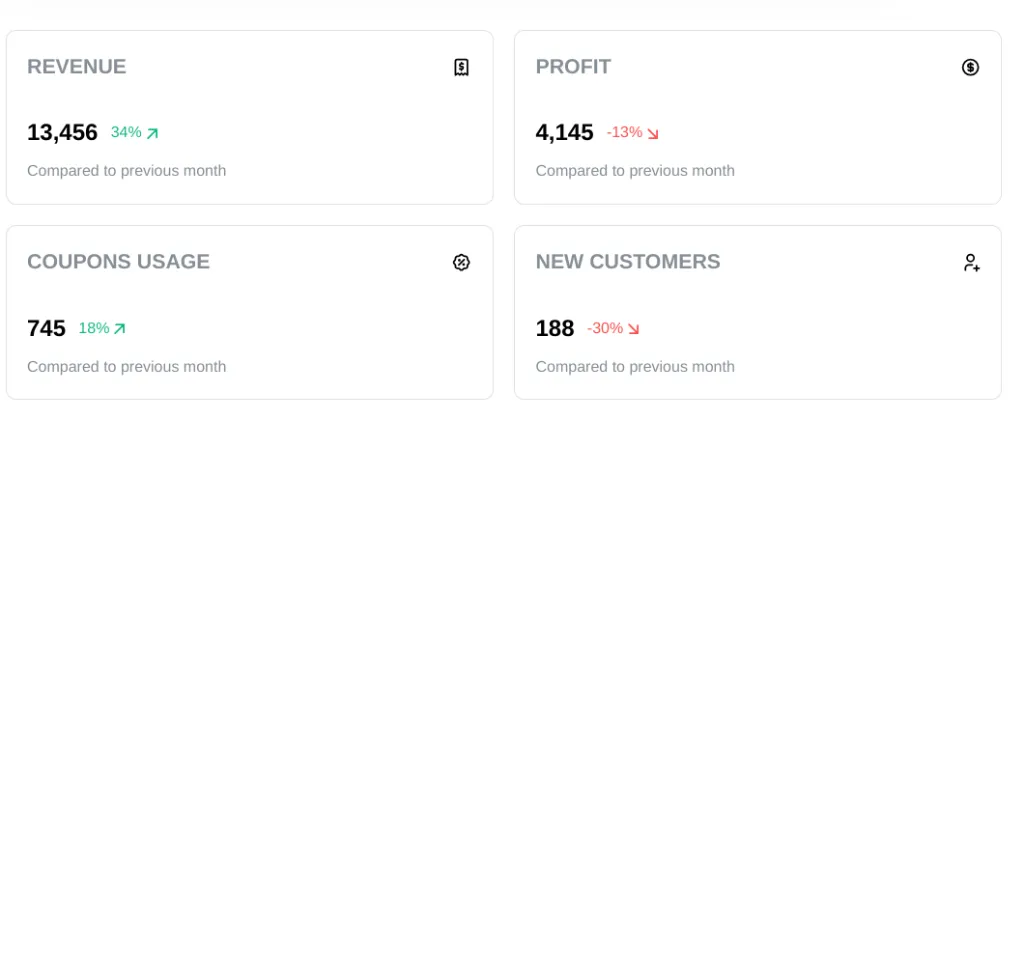Click the REVENUE card title
This screenshot has height=954, width=1024.
click(x=77, y=67)
